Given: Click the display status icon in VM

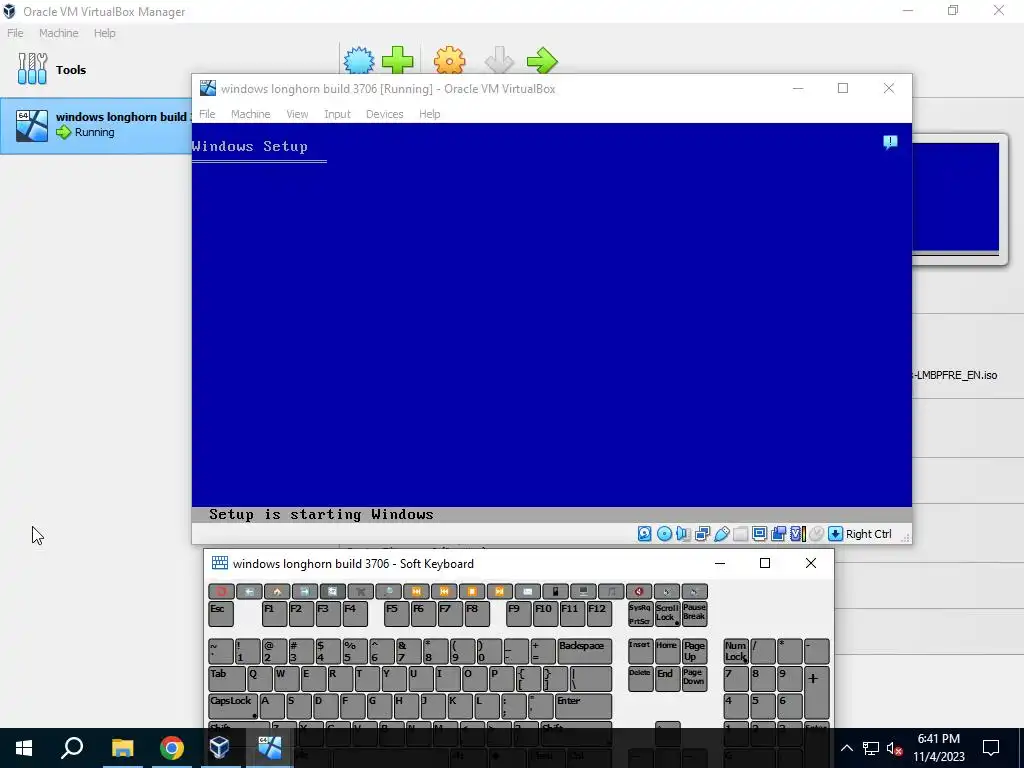Looking at the screenshot, I should 760,534.
